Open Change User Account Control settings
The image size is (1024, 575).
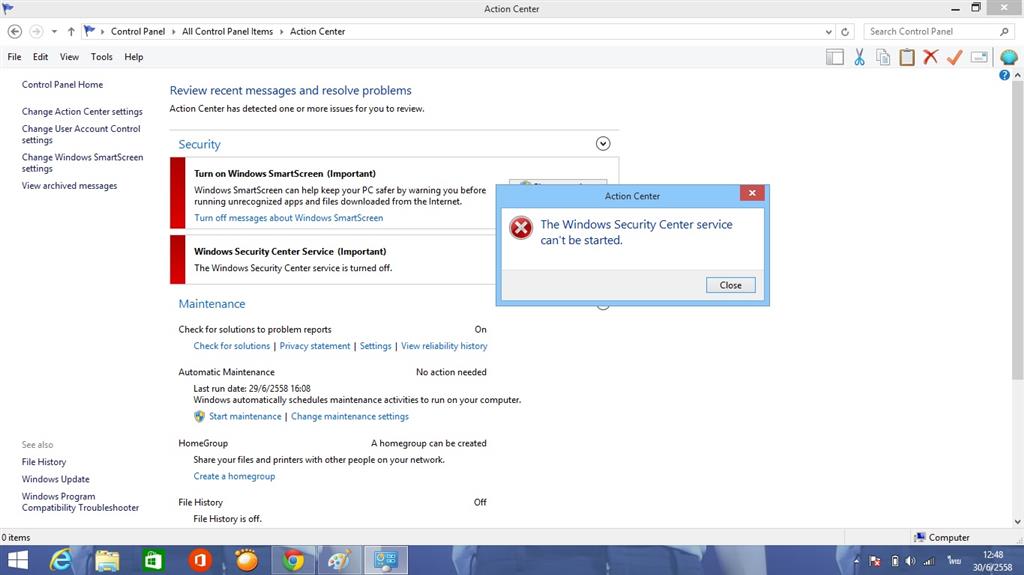coord(81,134)
